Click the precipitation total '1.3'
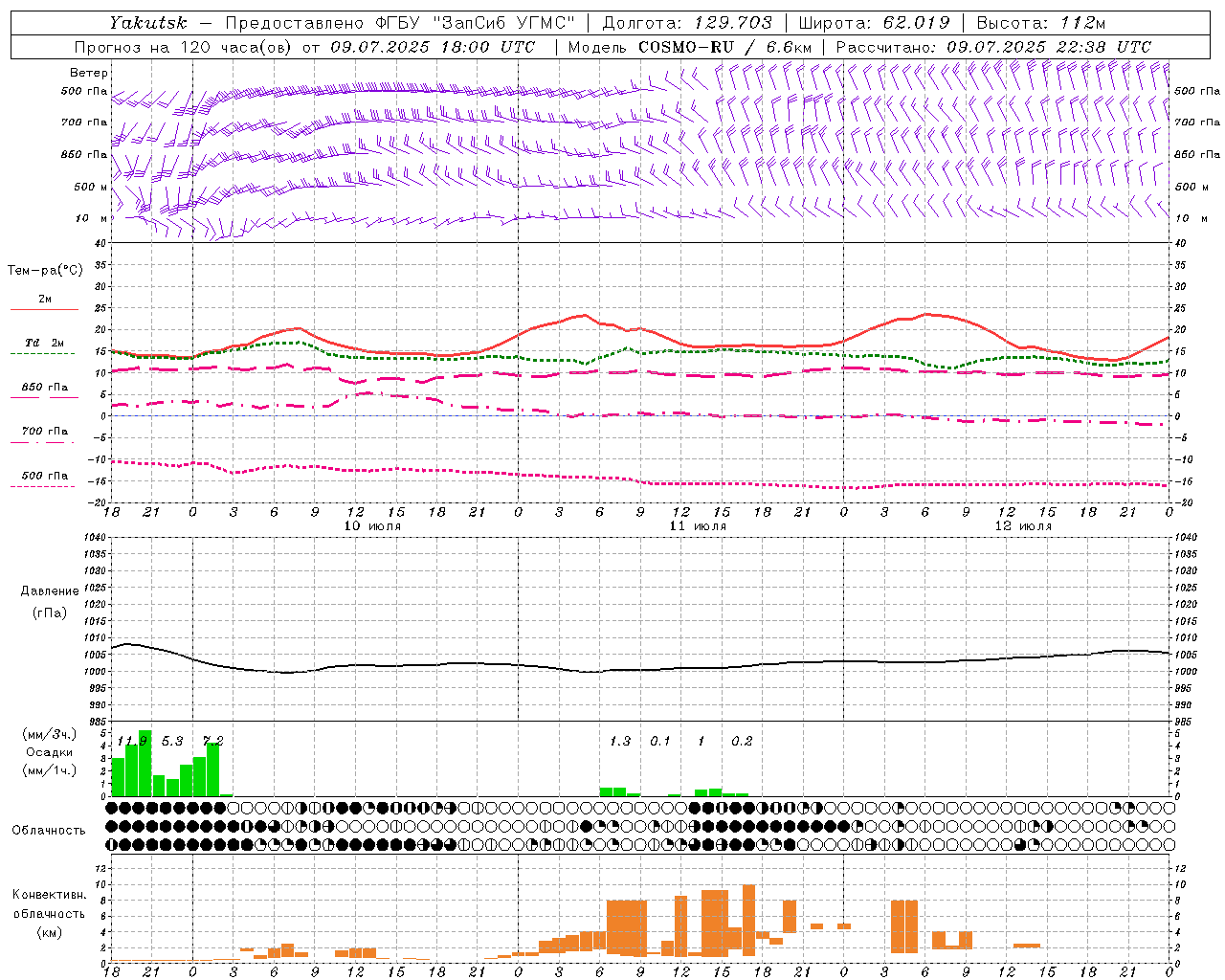This screenshot has height=980, width=1225. pos(620,742)
